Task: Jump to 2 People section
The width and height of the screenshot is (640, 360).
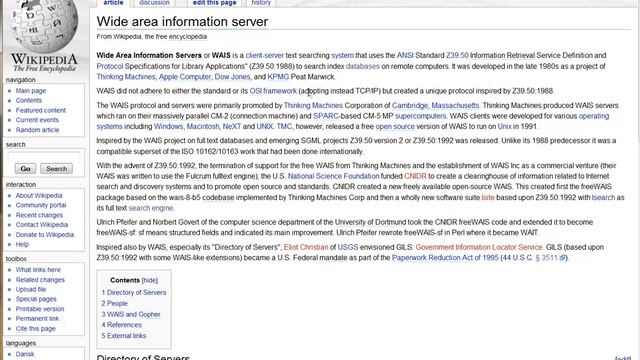Action: [x=114, y=304]
